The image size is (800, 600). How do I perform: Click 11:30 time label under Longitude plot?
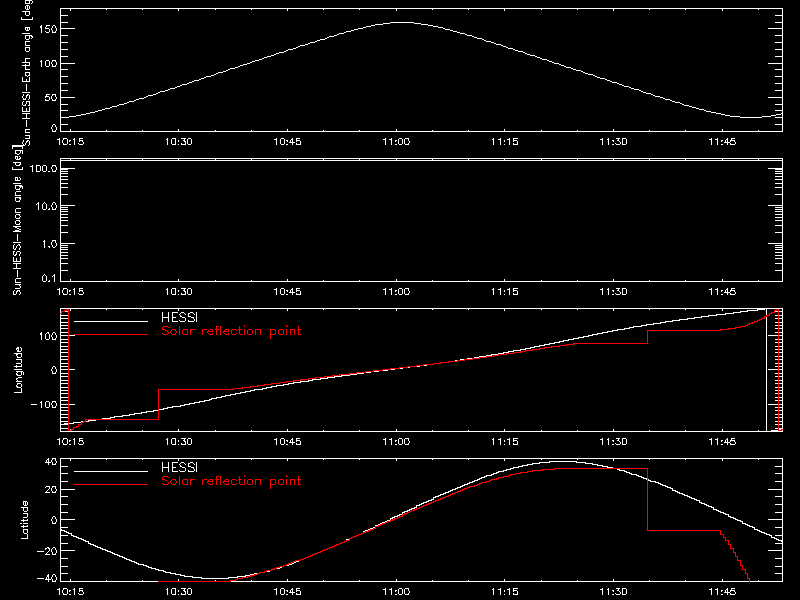point(613,441)
